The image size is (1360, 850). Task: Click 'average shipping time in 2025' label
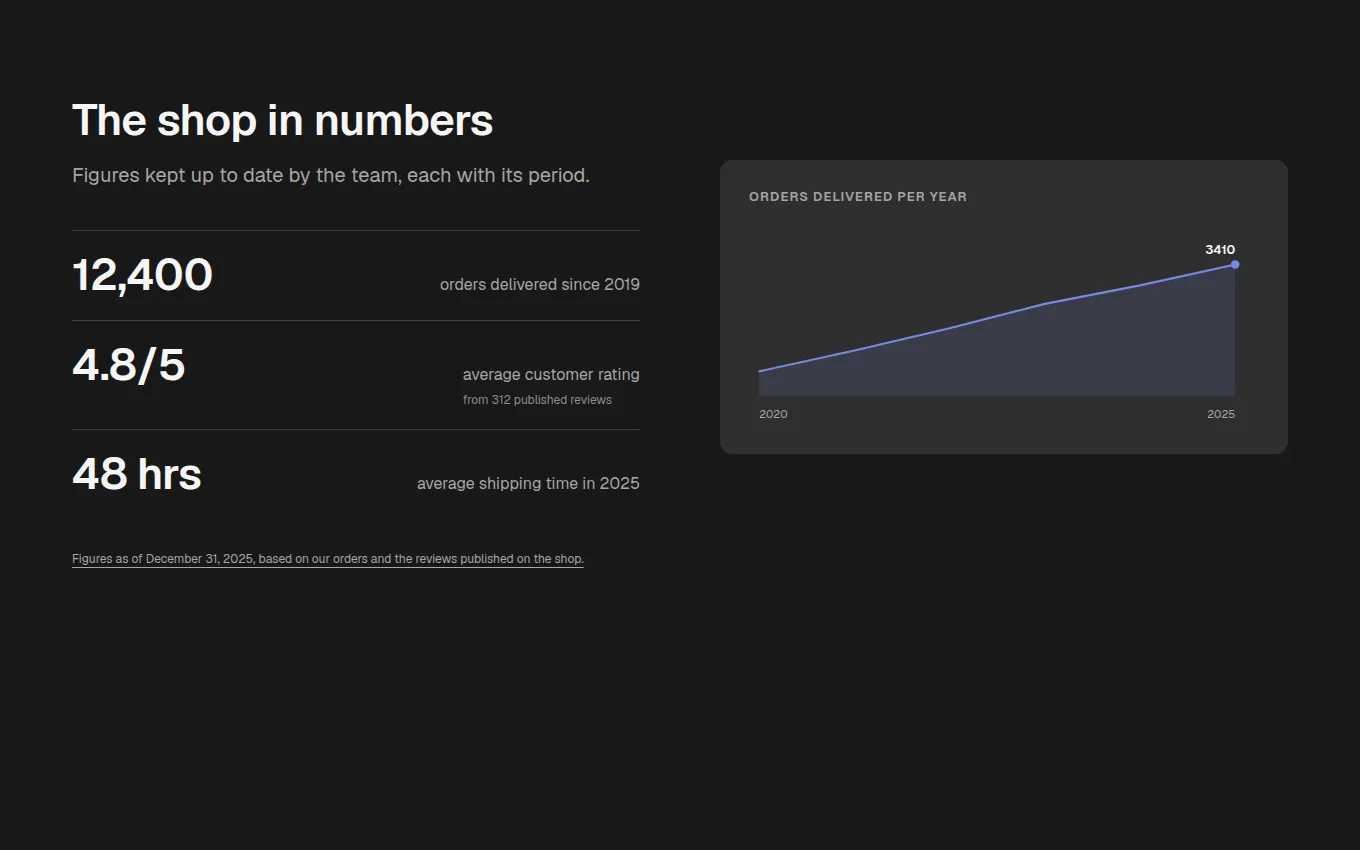tap(528, 484)
